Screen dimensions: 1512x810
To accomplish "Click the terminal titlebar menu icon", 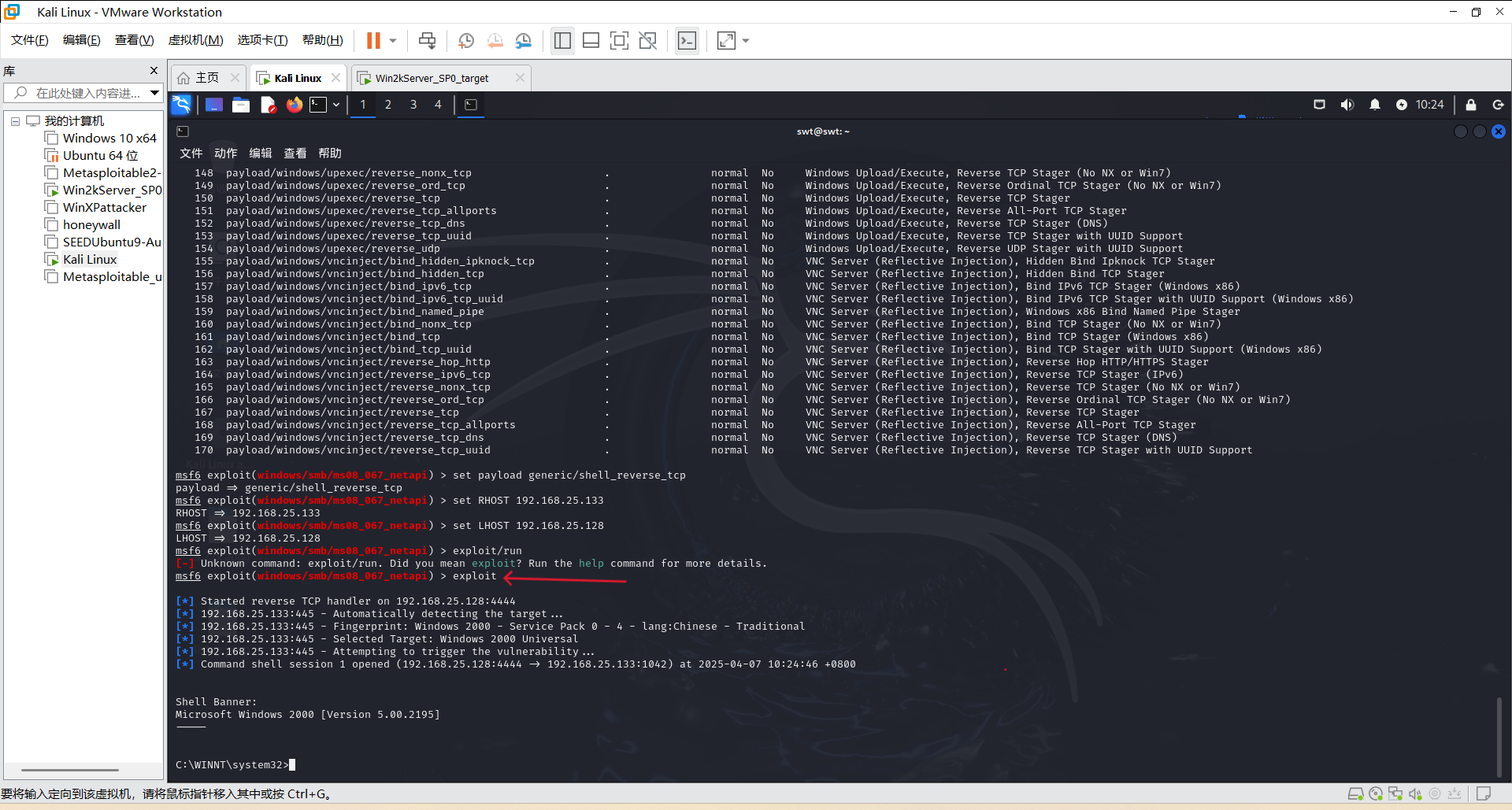I will pos(183,131).
